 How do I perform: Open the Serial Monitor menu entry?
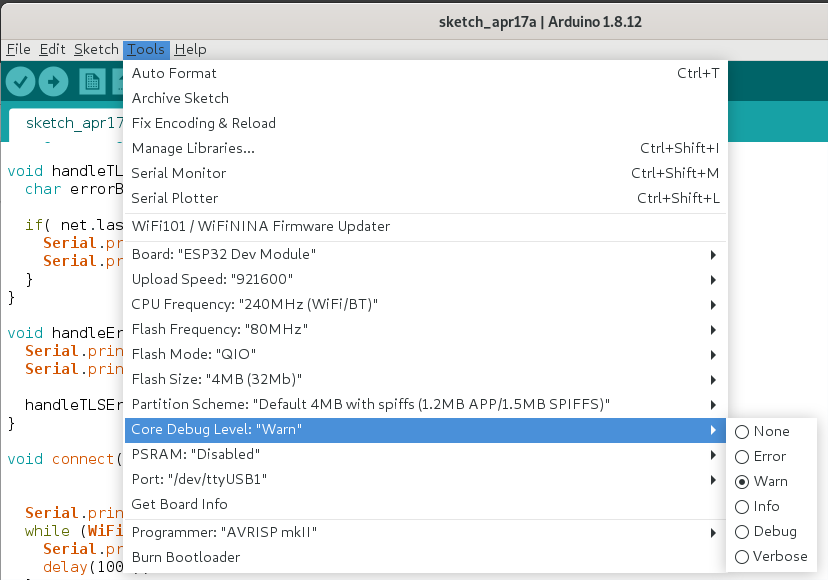click(x=426, y=173)
